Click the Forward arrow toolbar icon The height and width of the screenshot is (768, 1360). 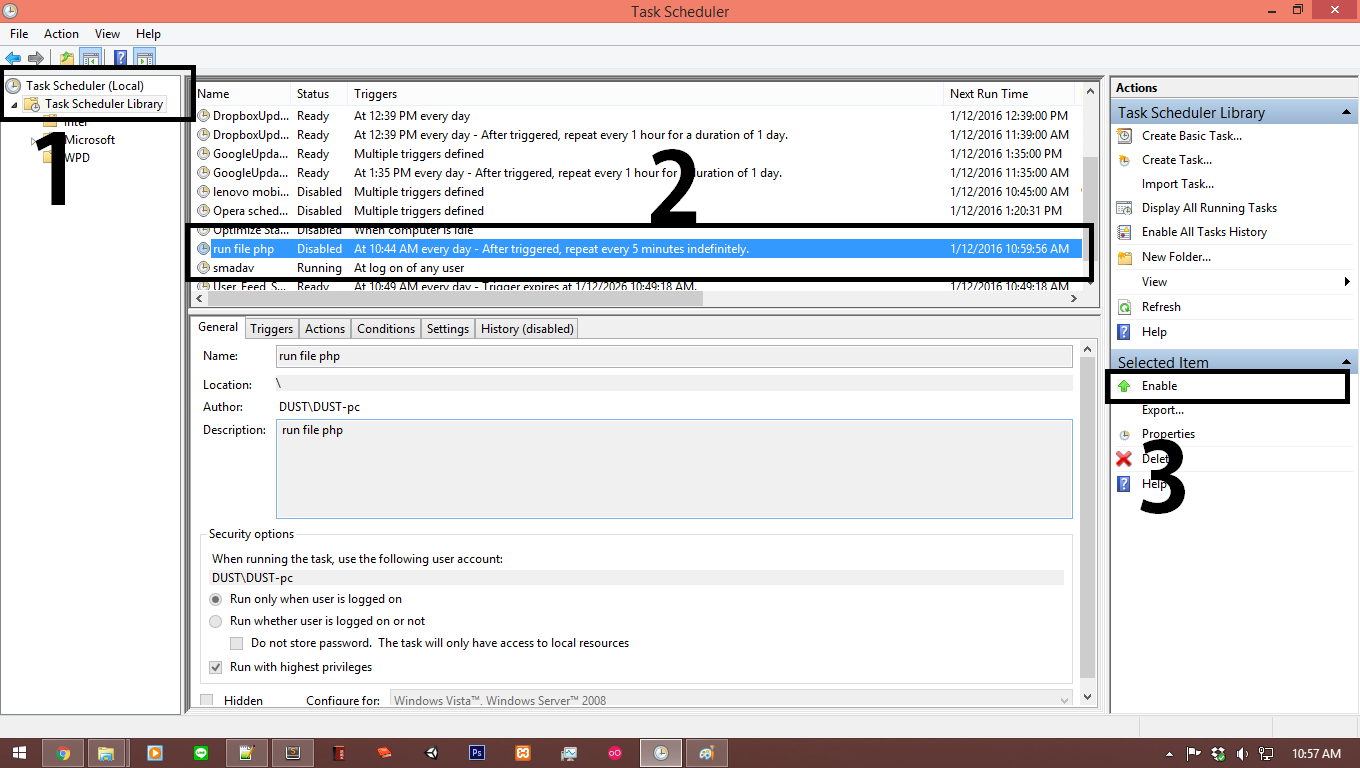(x=36, y=58)
